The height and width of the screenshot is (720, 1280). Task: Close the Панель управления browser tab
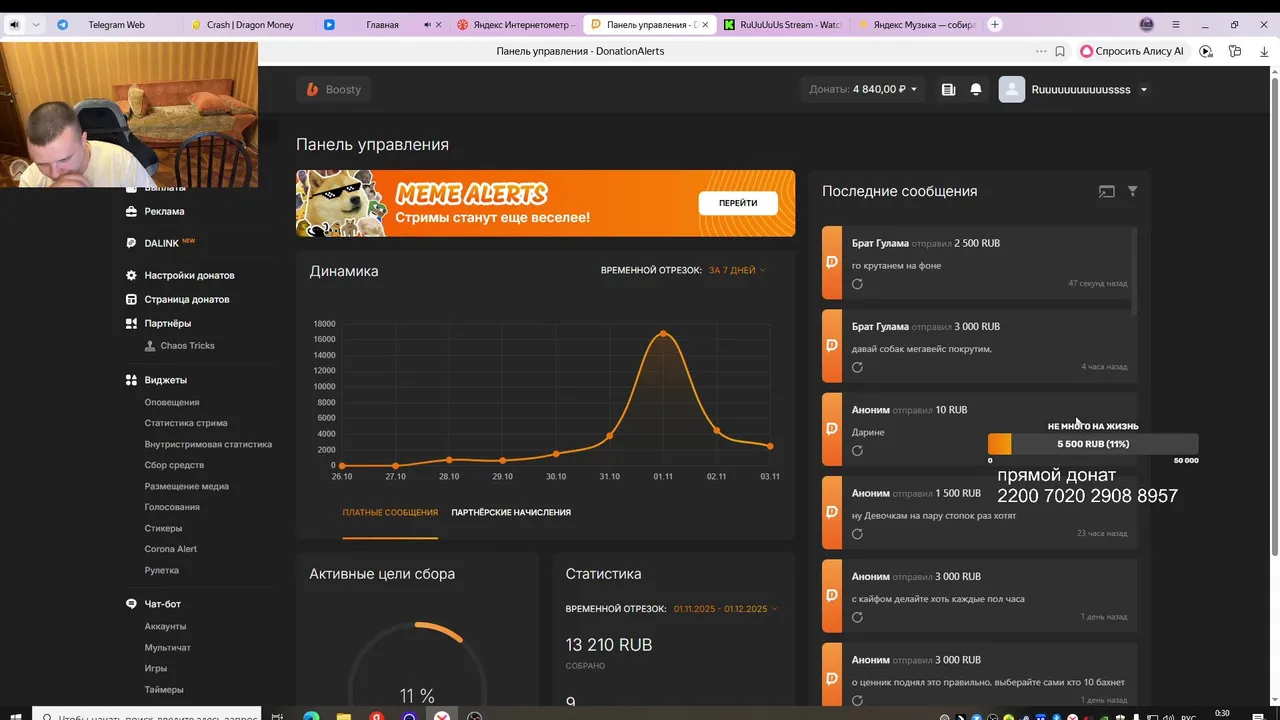pyautogui.click(x=705, y=25)
